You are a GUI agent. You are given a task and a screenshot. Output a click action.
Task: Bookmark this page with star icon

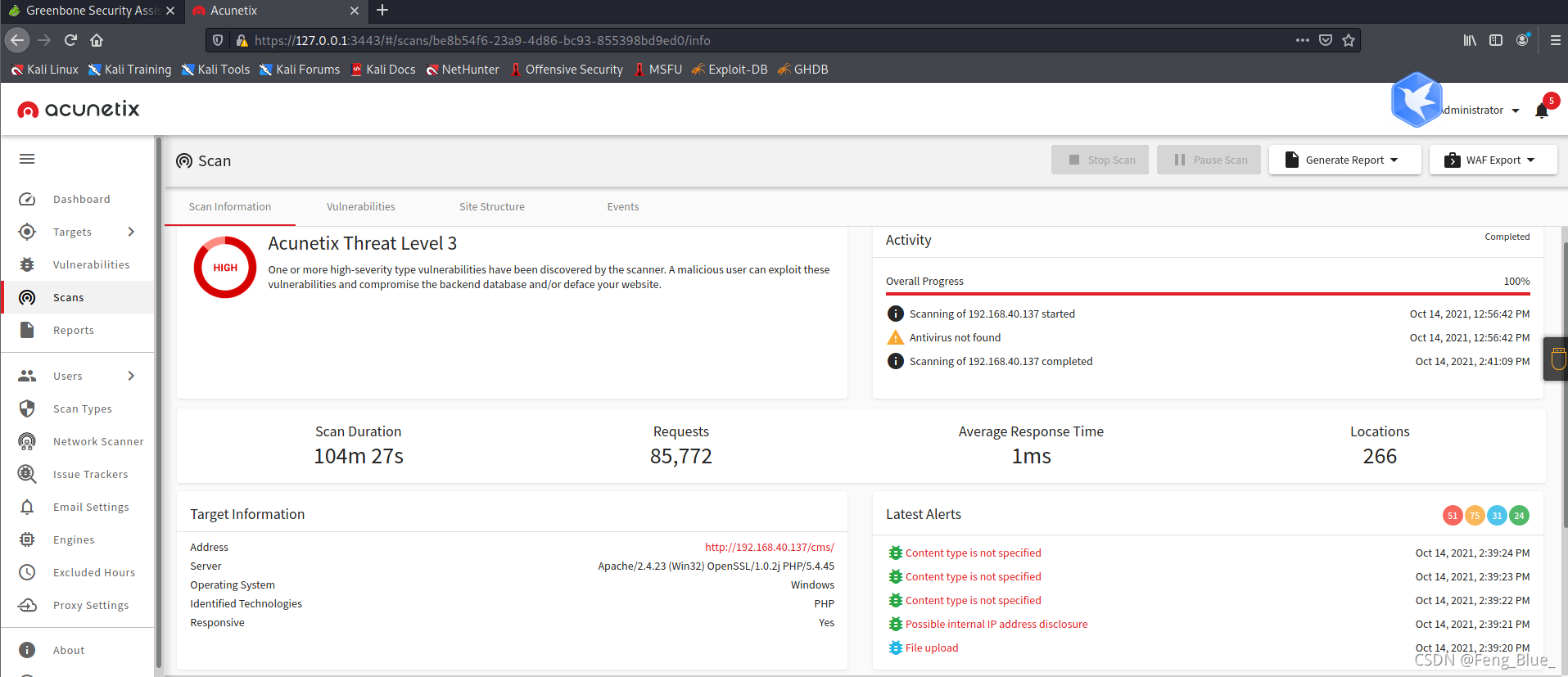(1349, 40)
